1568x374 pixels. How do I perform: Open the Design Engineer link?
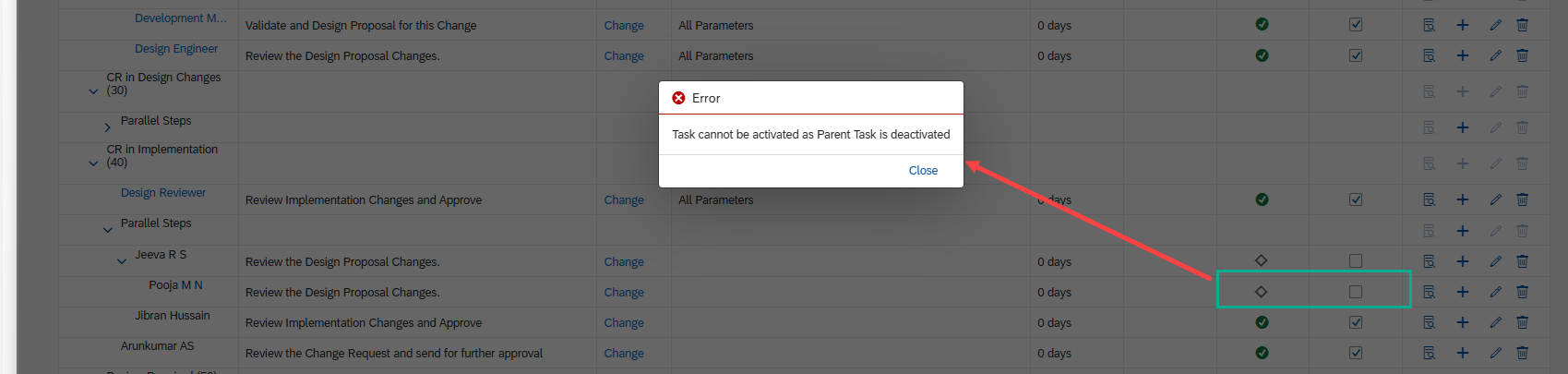176,49
